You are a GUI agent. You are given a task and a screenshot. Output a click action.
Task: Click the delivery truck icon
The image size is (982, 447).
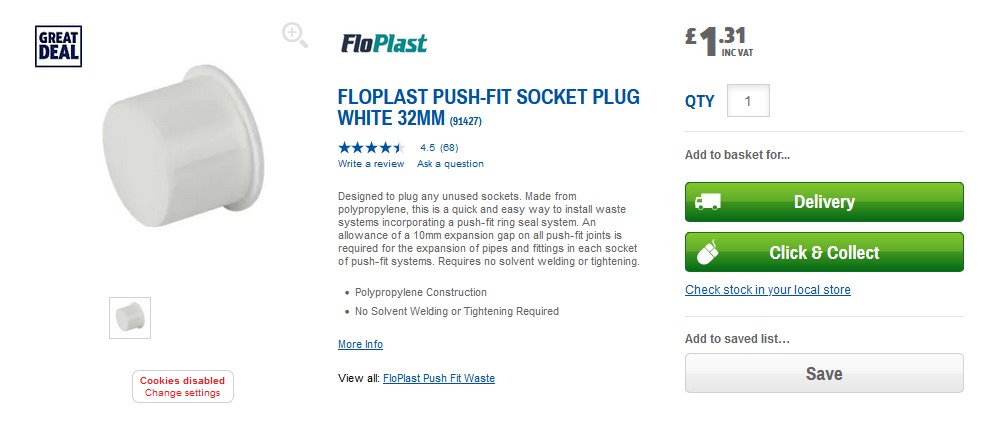708,202
